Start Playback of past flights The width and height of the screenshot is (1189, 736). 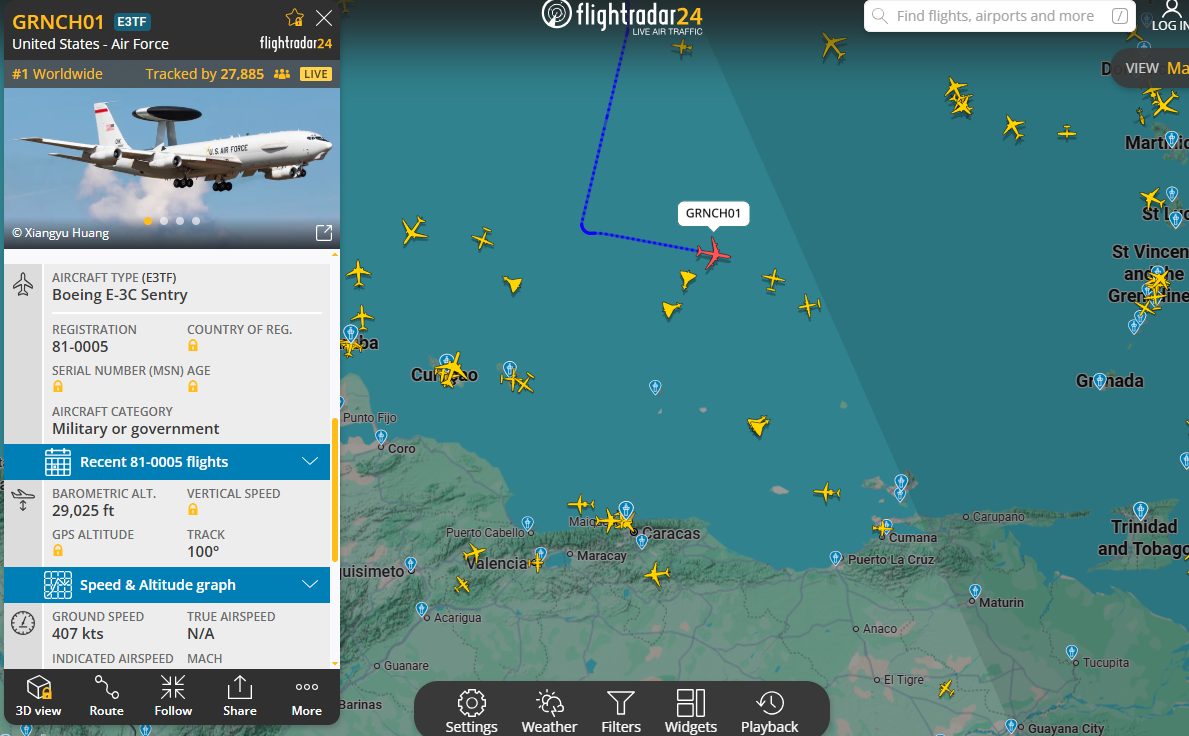click(769, 712)
